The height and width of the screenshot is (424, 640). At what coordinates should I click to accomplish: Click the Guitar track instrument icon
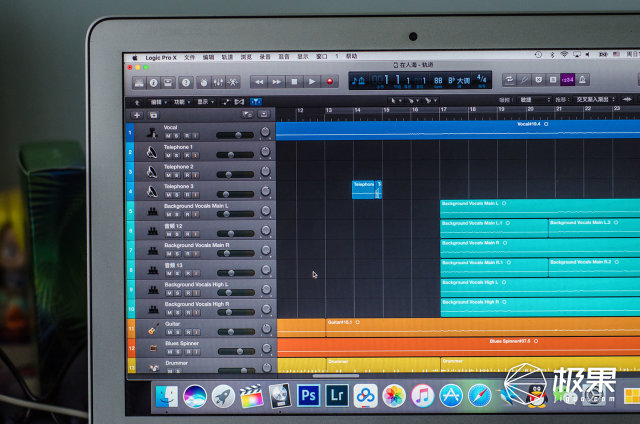153,329
